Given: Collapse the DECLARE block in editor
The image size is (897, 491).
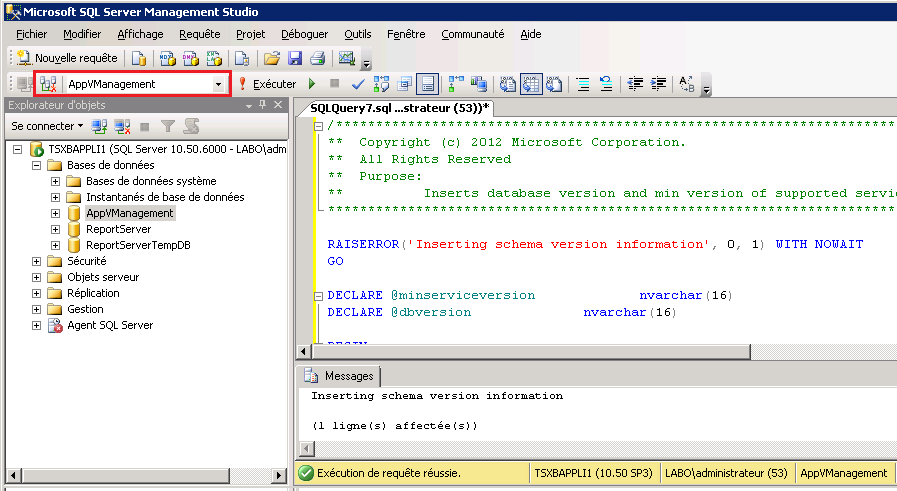Looking at the screenshot, I should 319,296.
